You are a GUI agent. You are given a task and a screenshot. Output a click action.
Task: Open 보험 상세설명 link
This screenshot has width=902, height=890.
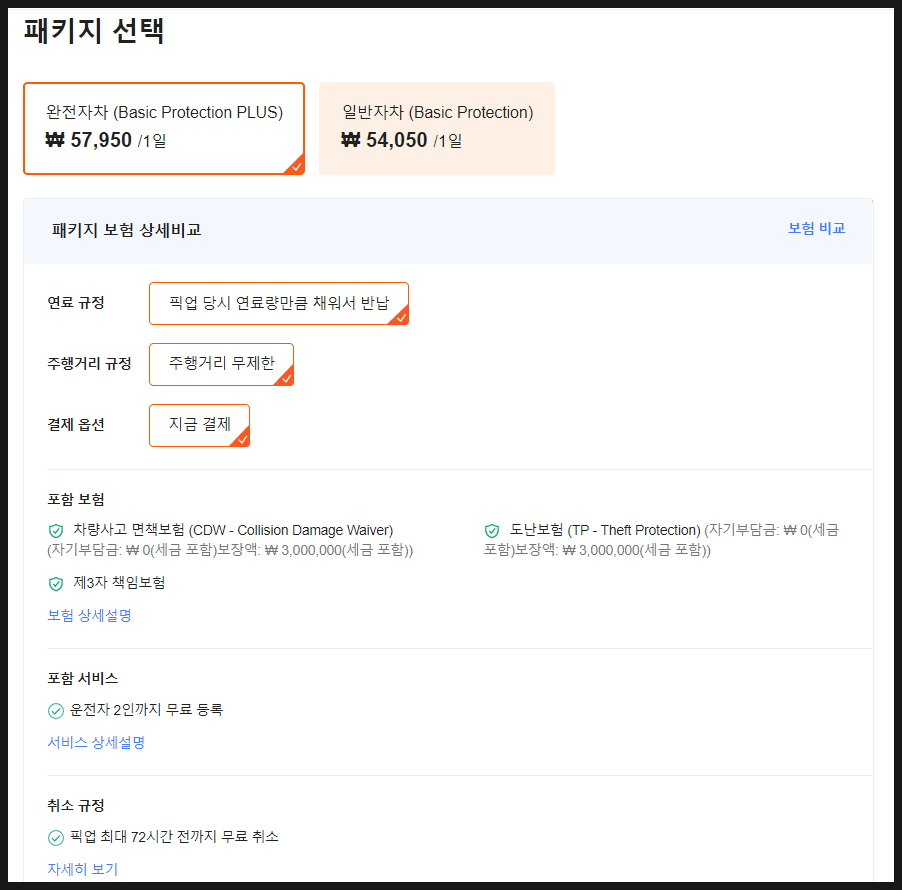[x=89, y=616]
